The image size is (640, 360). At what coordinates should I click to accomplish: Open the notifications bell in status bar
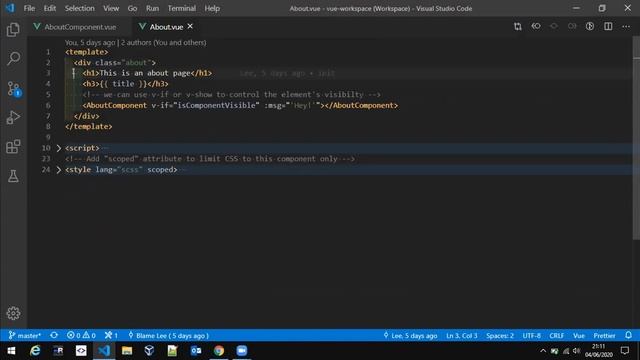pos(629,336)
